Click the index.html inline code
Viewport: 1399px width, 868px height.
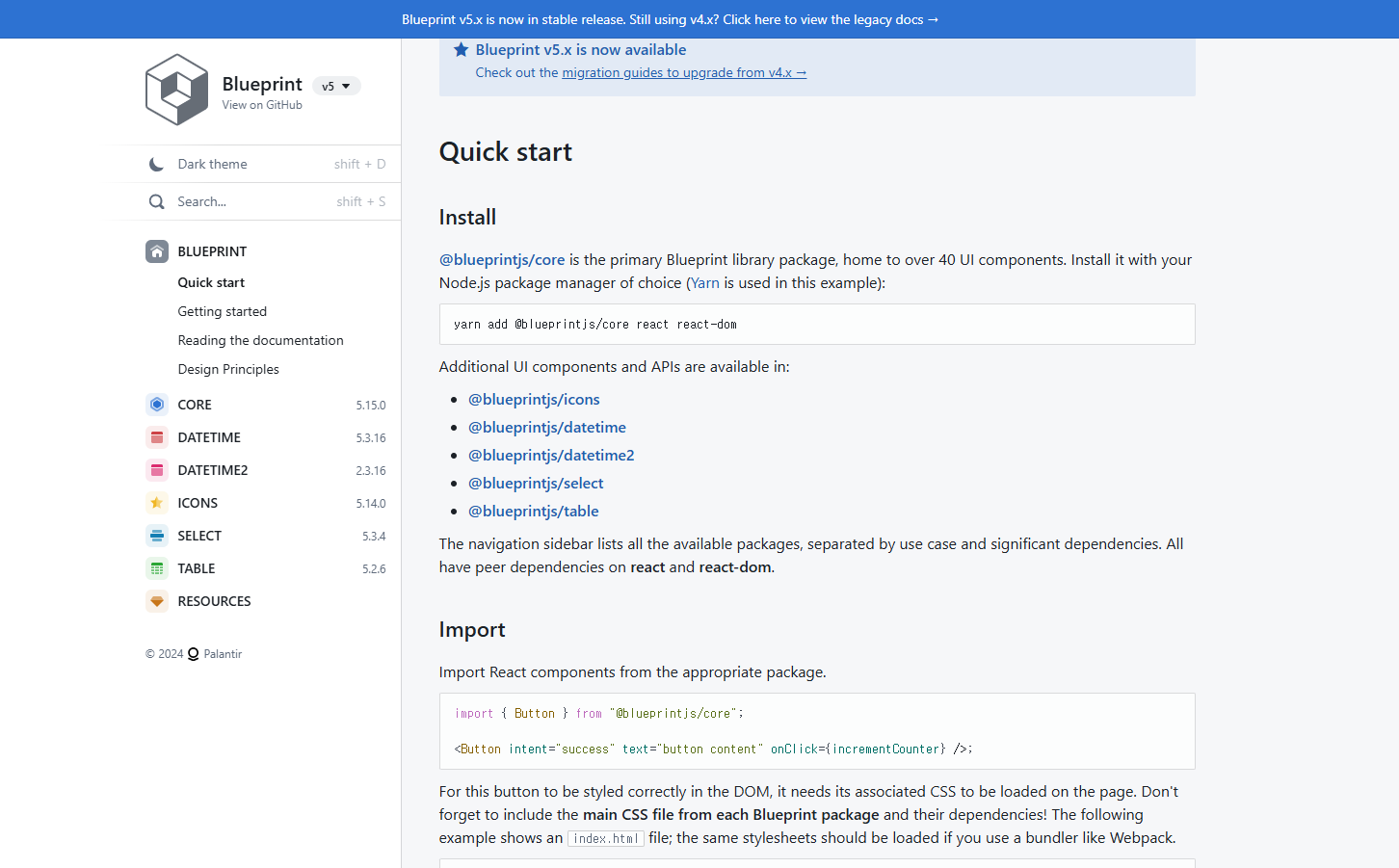tap(605, 838)
